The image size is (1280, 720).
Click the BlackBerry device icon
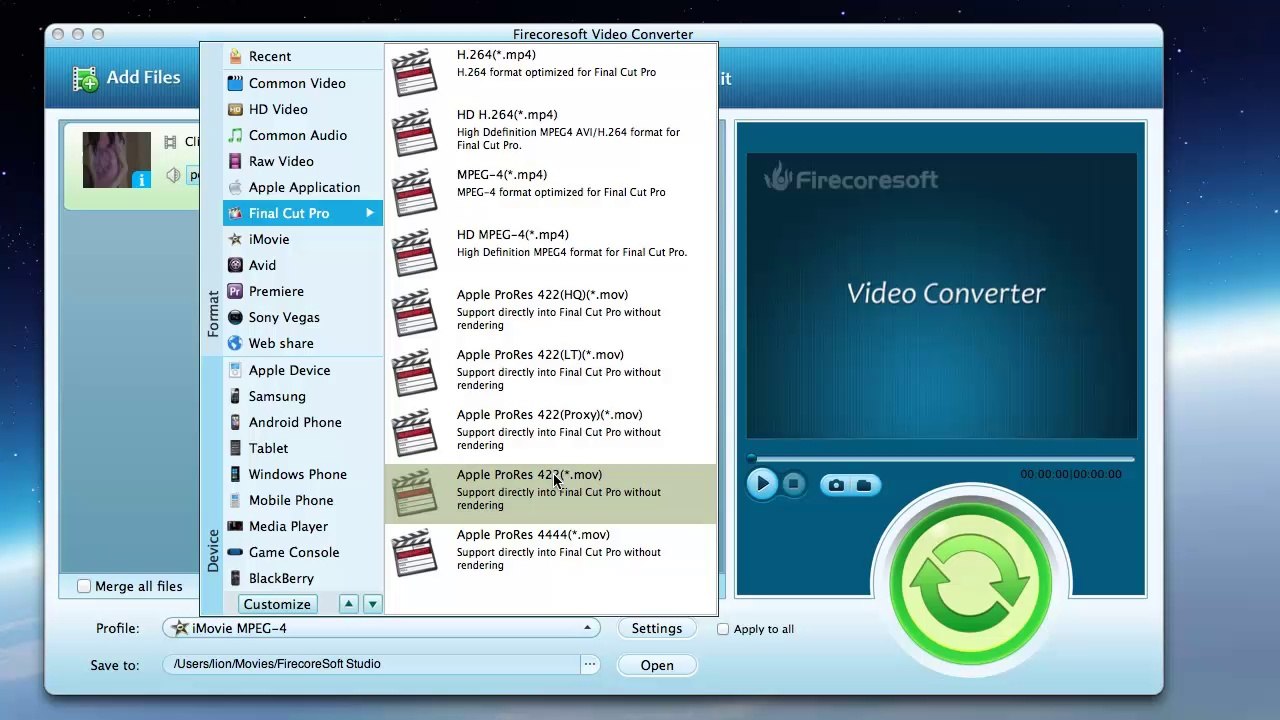tap(235, 578)
